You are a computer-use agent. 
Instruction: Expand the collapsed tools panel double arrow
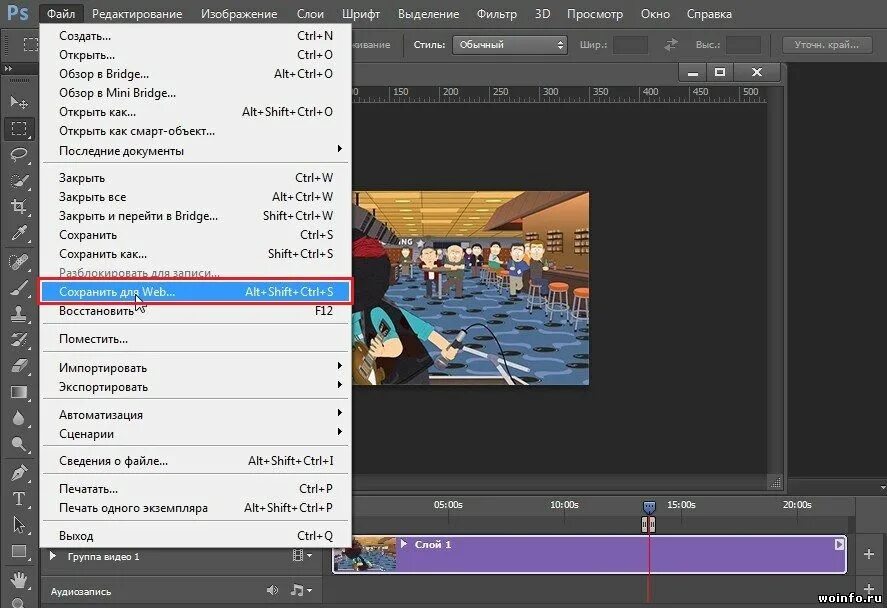tap(8, 68)
